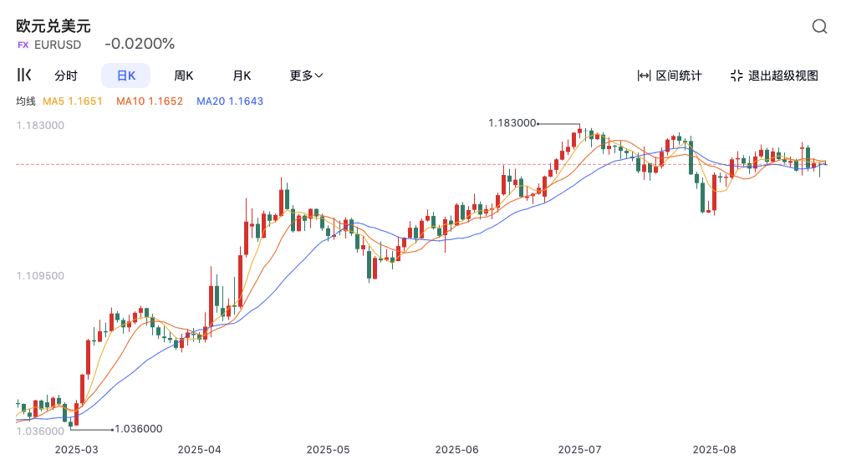Viewport: 843px width, 469px height.
Task: Click the 1.183000 high price marker
Action: [512, 123]
